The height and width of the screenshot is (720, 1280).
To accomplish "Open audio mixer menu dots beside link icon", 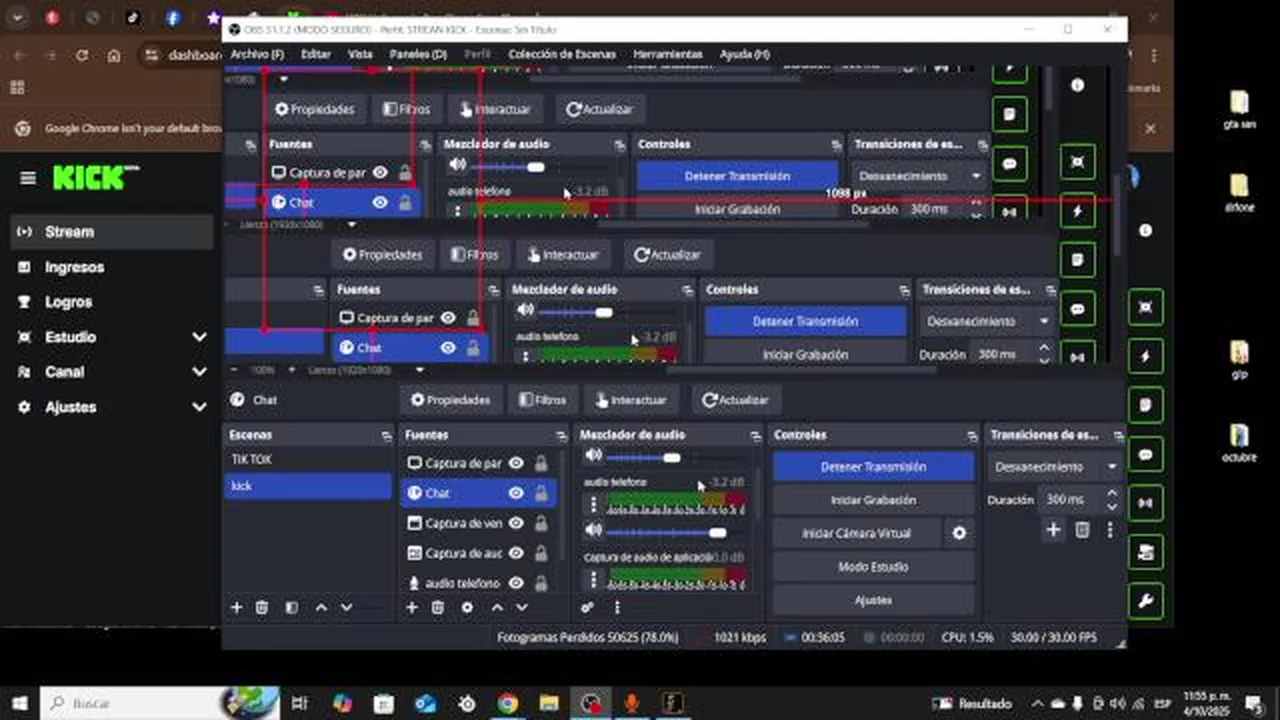I will [617, 607].
